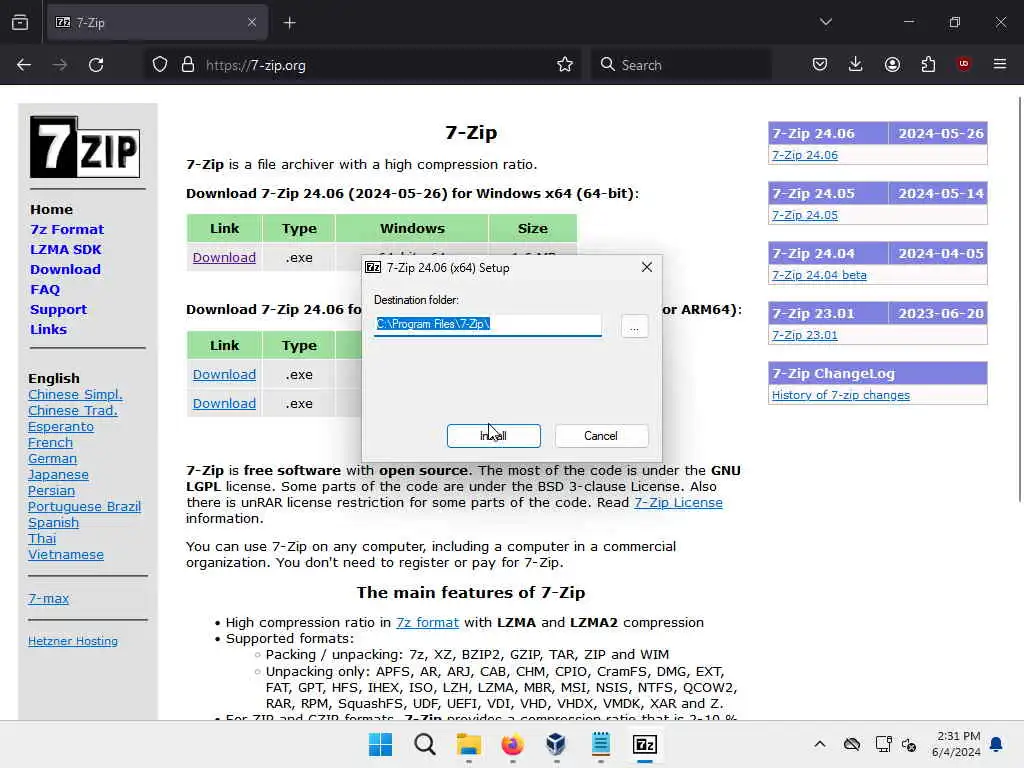Switch language to Thai
1024x768 pixels.
(42, 538)
